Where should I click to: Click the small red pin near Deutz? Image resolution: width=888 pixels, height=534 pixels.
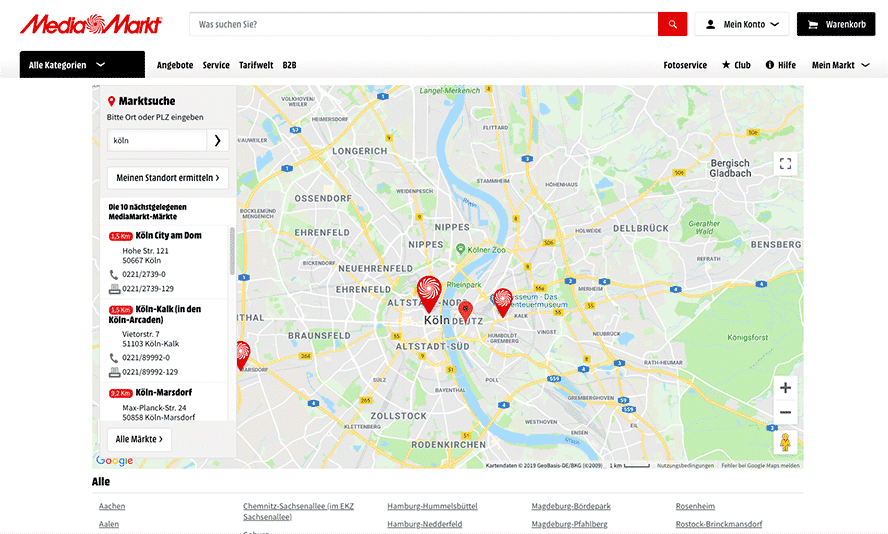tap(466, 311)
